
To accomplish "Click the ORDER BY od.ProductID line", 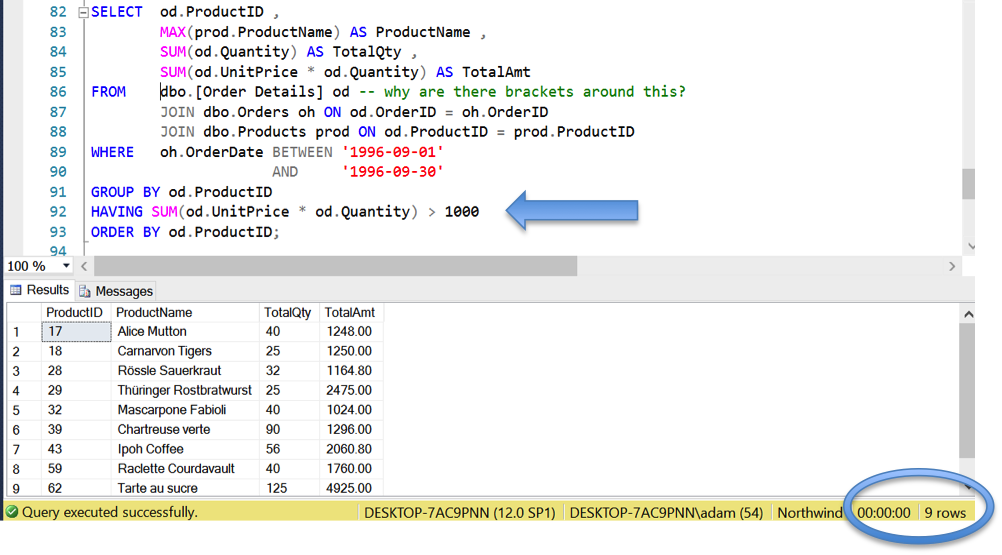I will (x=185, y=232).
